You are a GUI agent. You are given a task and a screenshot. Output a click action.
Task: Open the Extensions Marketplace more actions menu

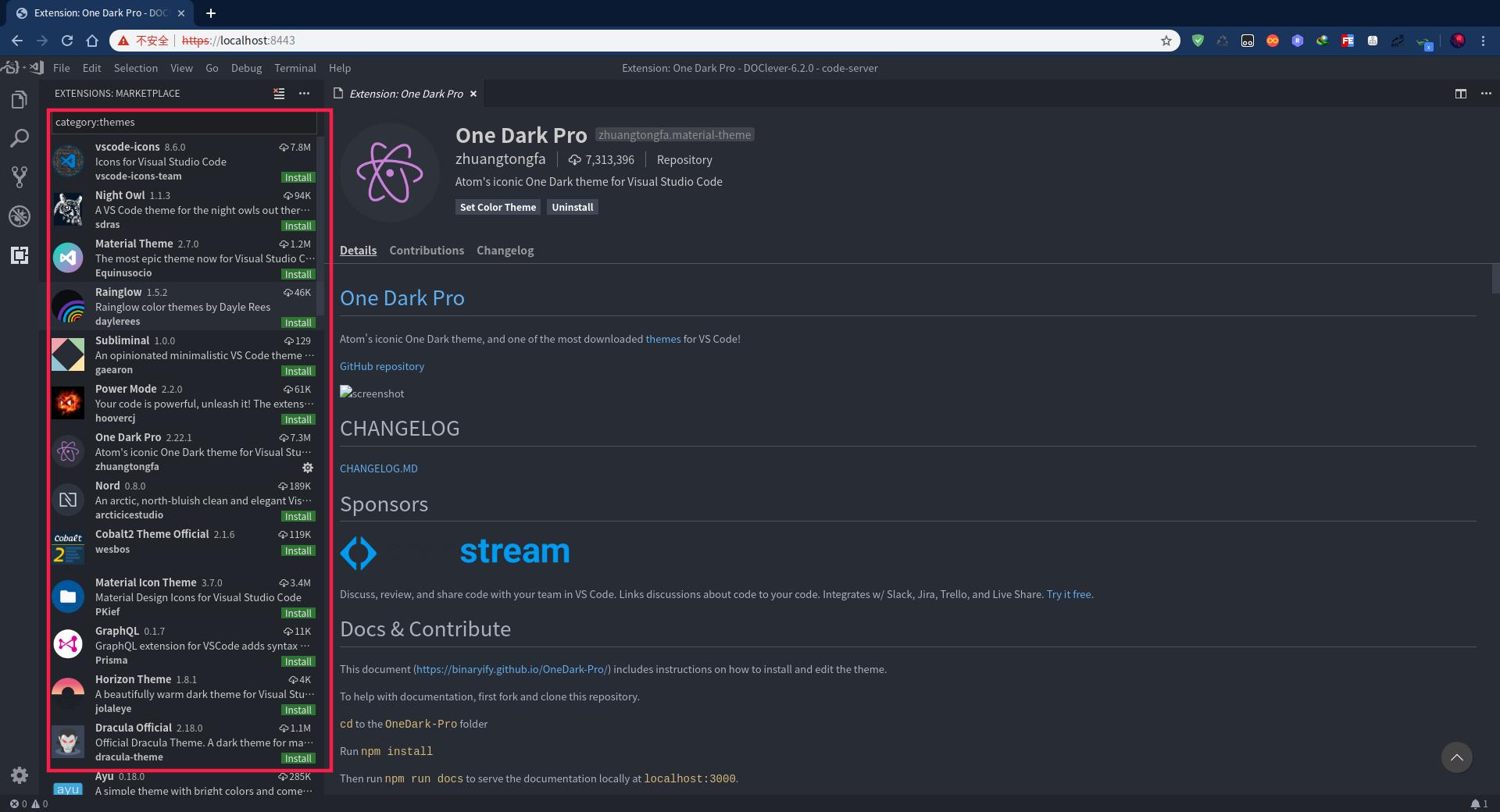point(304,94)
